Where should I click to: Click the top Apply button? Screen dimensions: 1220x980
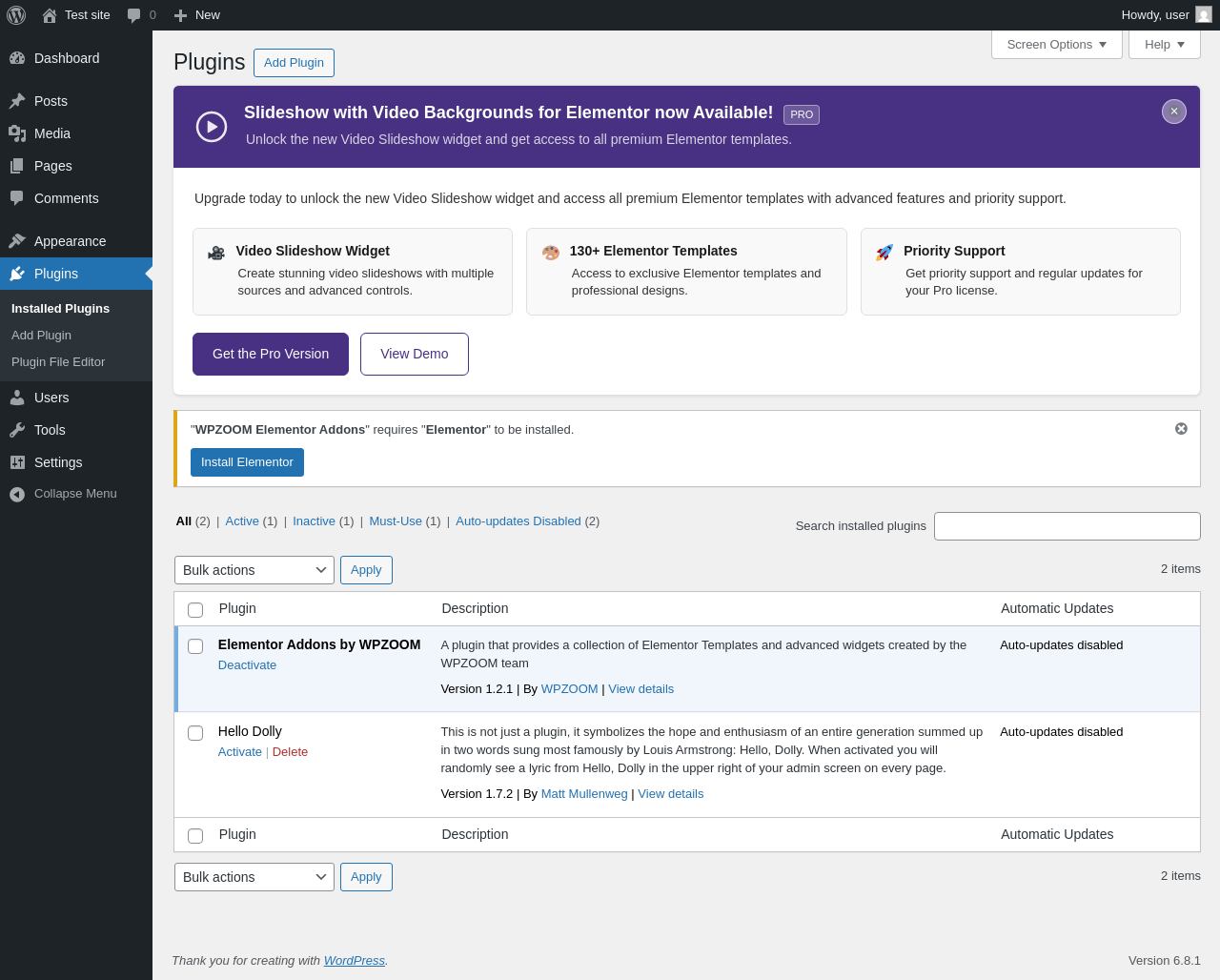tap(366, 570)
